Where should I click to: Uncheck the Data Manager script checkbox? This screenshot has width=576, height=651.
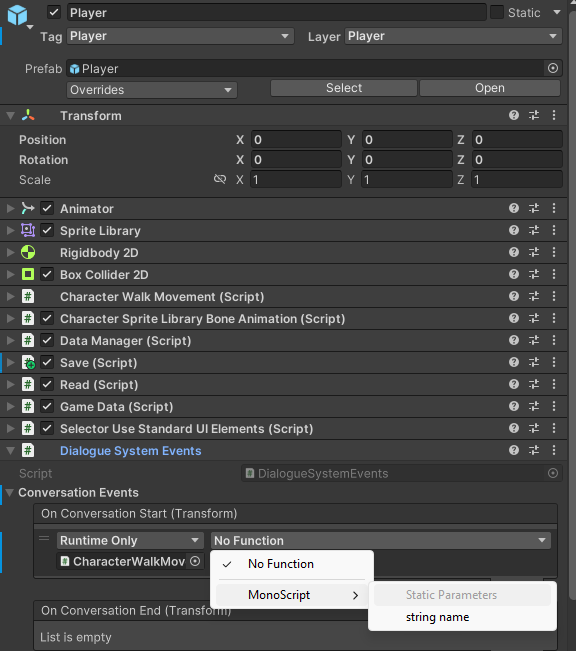pyautogui.click(x=47, y=340)
